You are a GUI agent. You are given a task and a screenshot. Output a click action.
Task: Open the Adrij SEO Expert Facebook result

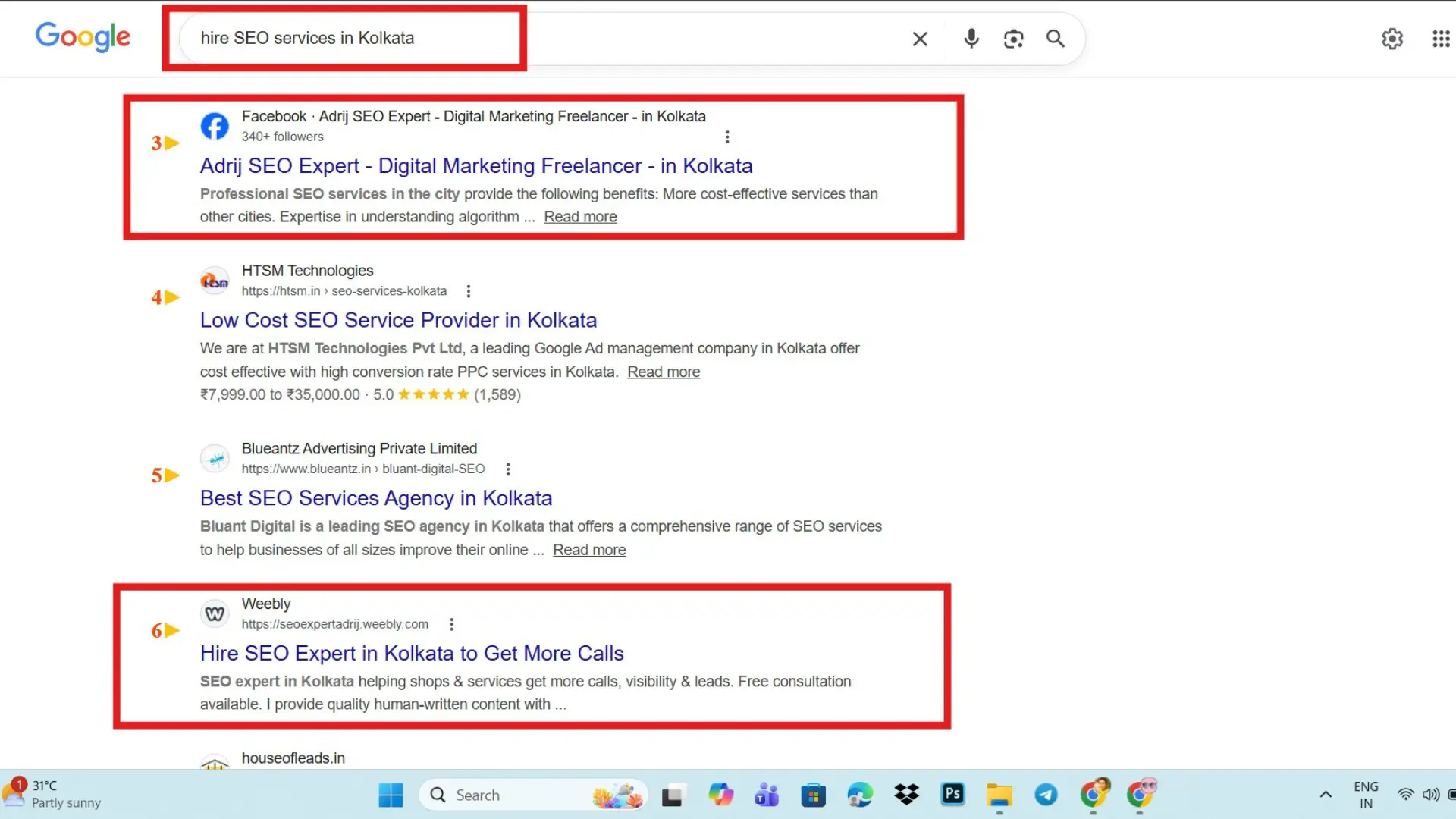point(476,166)
